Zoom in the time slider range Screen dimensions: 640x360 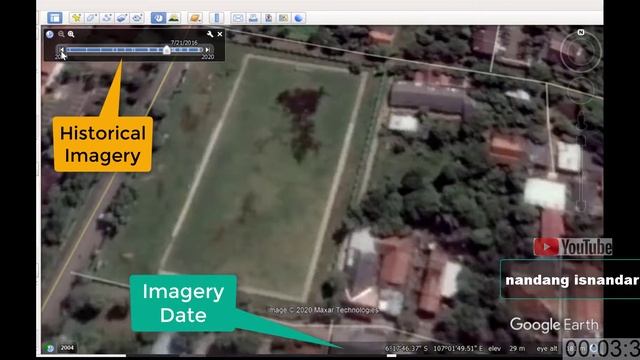[x=71, y=34]
